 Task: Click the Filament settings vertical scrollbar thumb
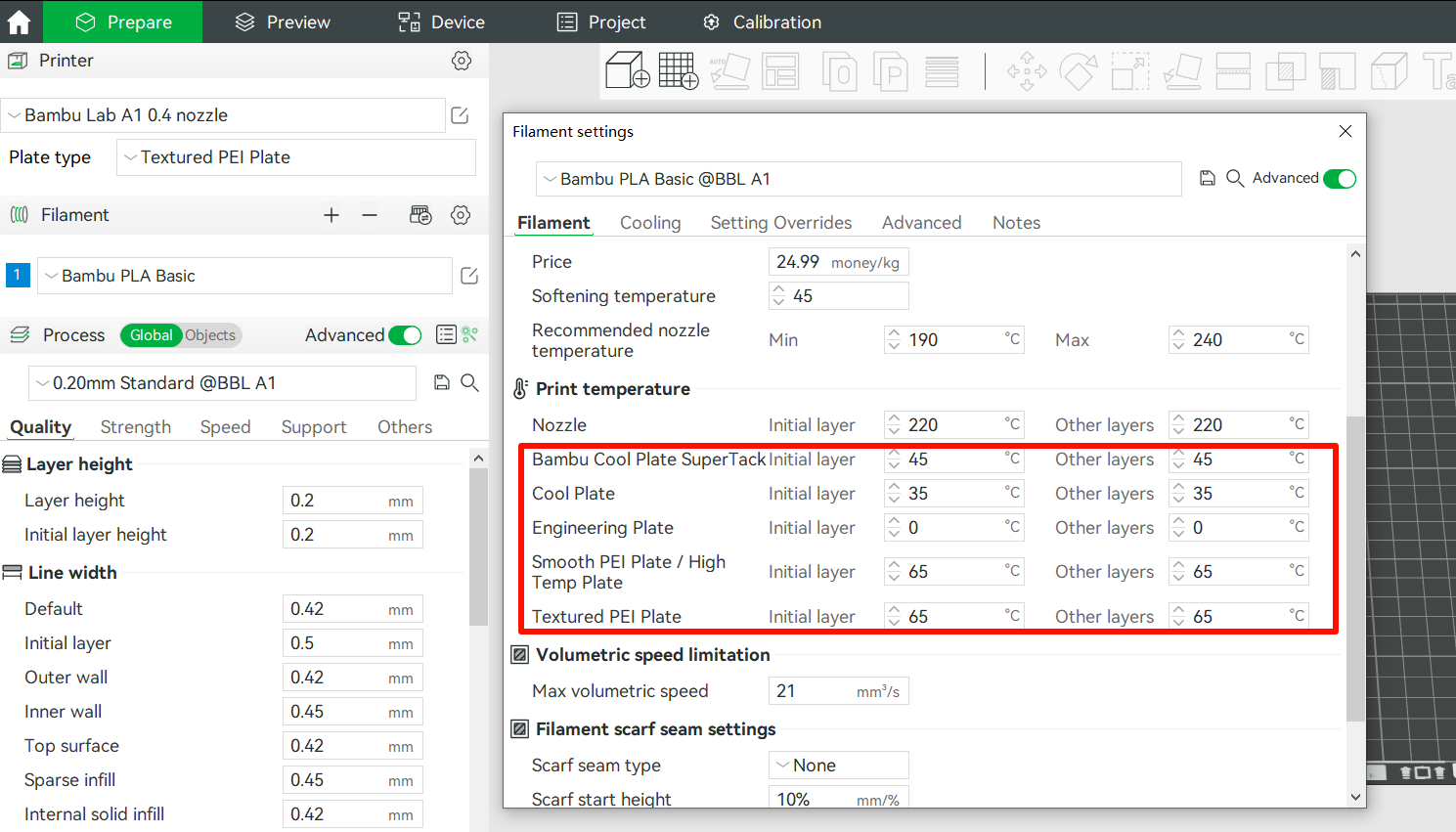(x=1355, y=569)
